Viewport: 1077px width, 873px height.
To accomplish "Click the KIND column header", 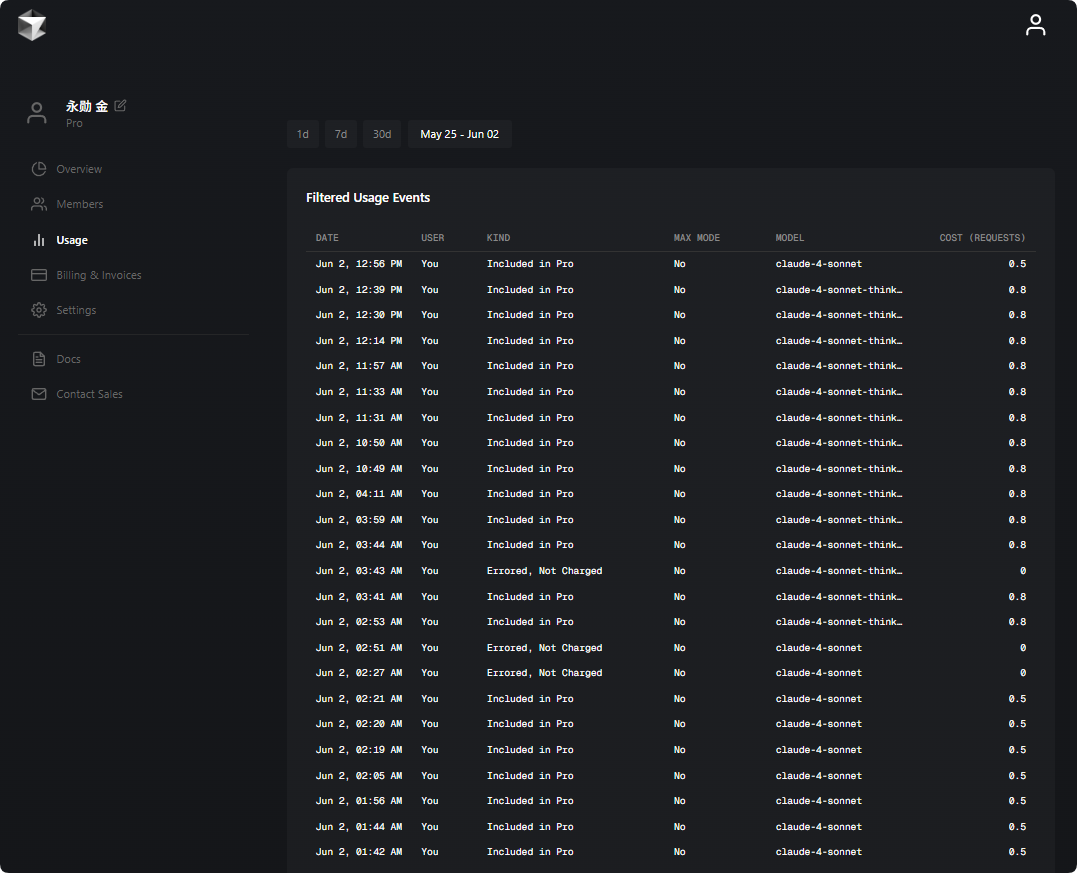I will (499, 238).
